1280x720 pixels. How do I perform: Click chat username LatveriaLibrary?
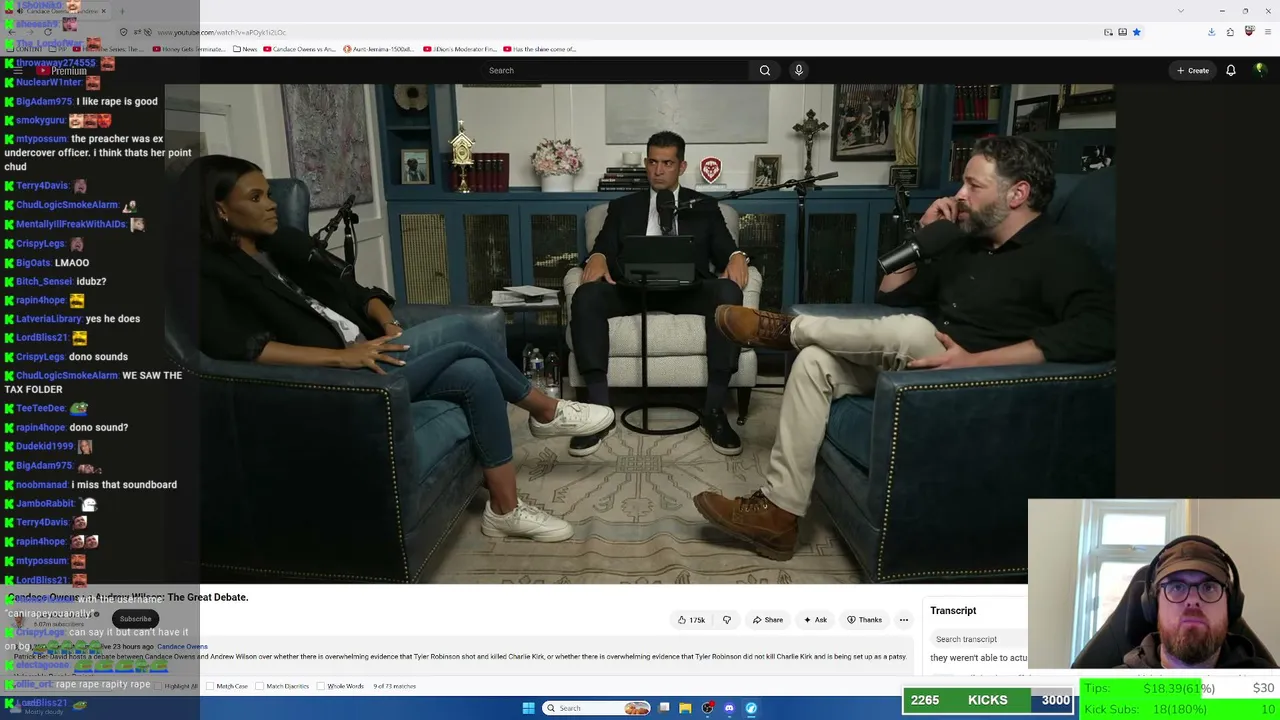point(49,319)
